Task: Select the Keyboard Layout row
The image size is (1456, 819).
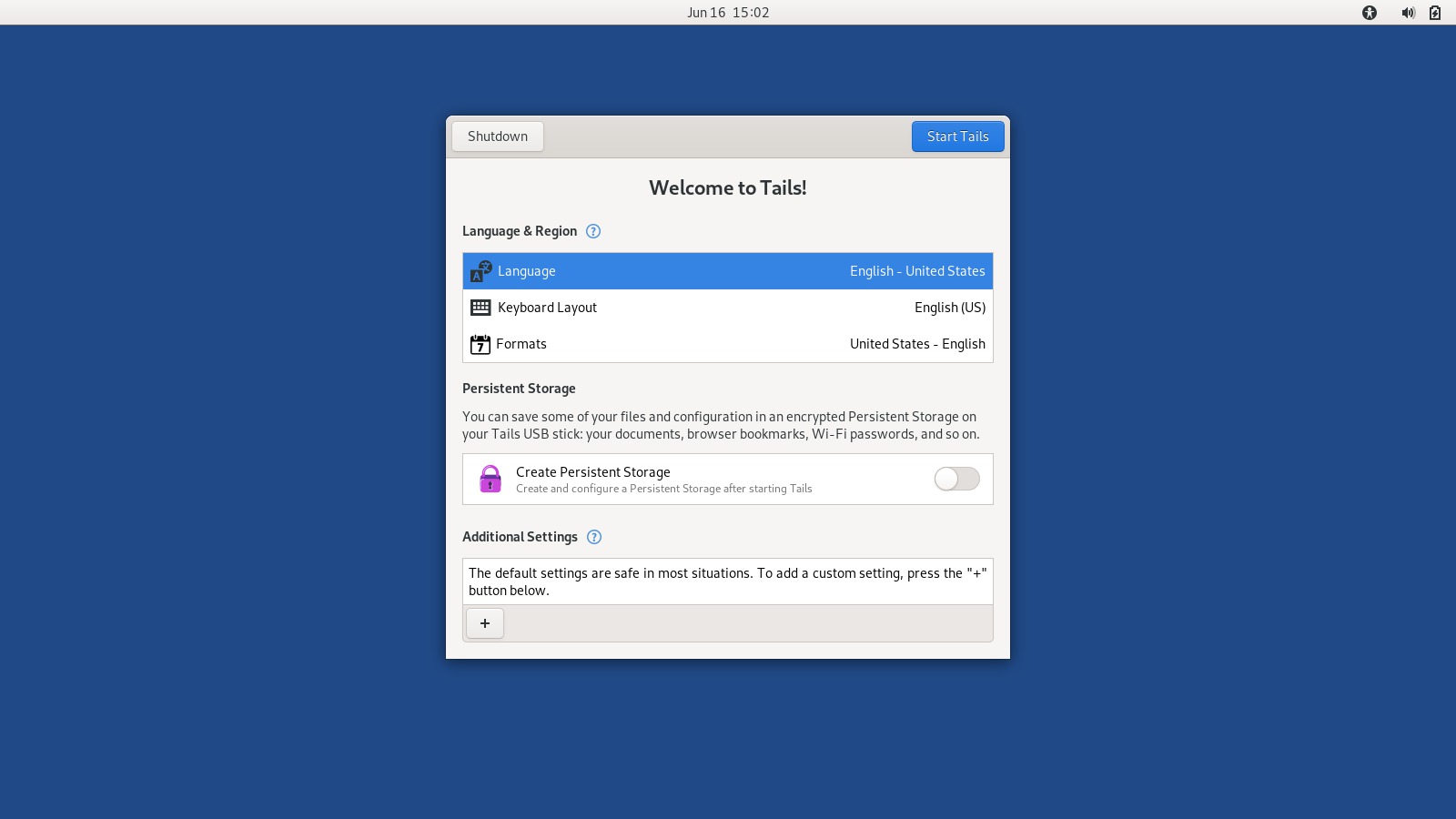Action: pyautogui.click(x=728, y=308)
